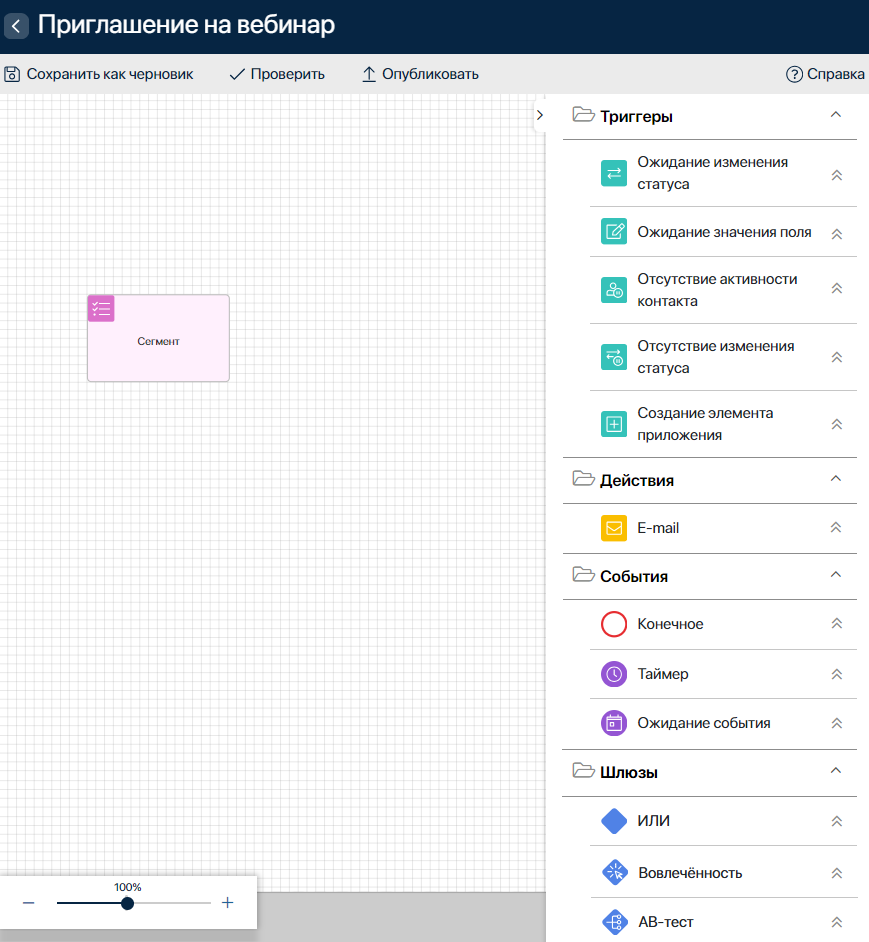Collapse the Конечное item double chevron
Screen dimensions: 869x942
(x=837, y=624)
